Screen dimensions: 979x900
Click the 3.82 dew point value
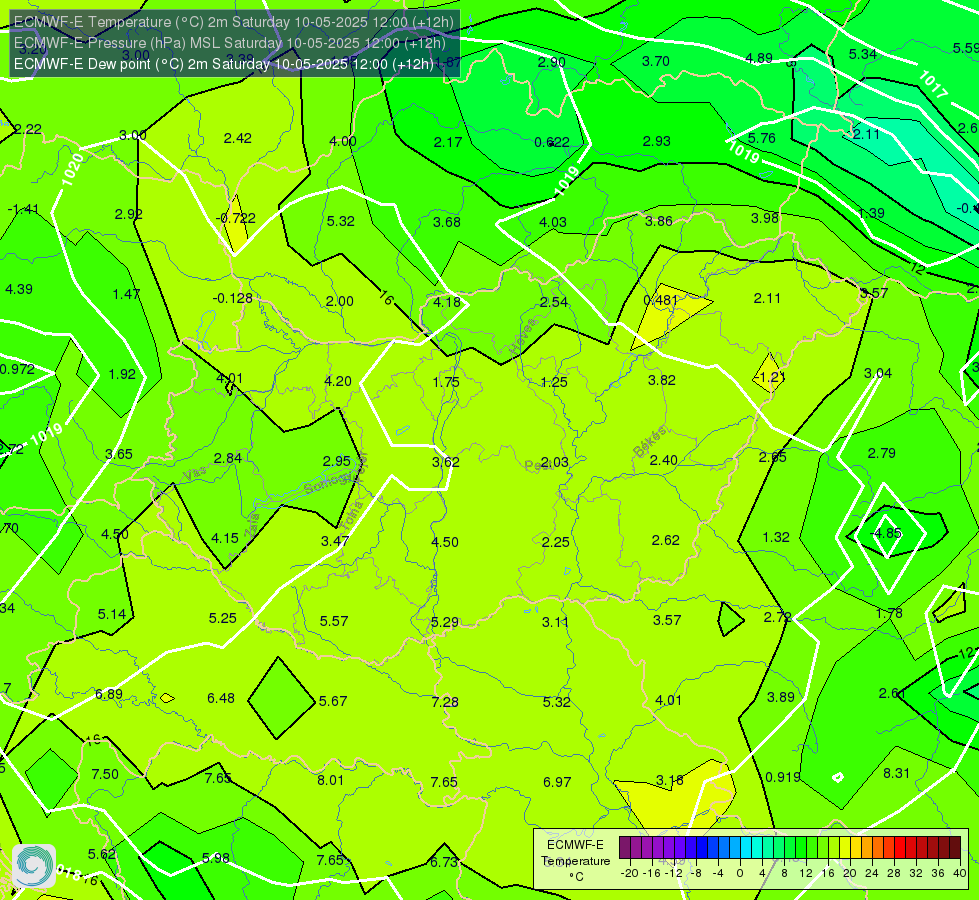[x=662, y=380]
